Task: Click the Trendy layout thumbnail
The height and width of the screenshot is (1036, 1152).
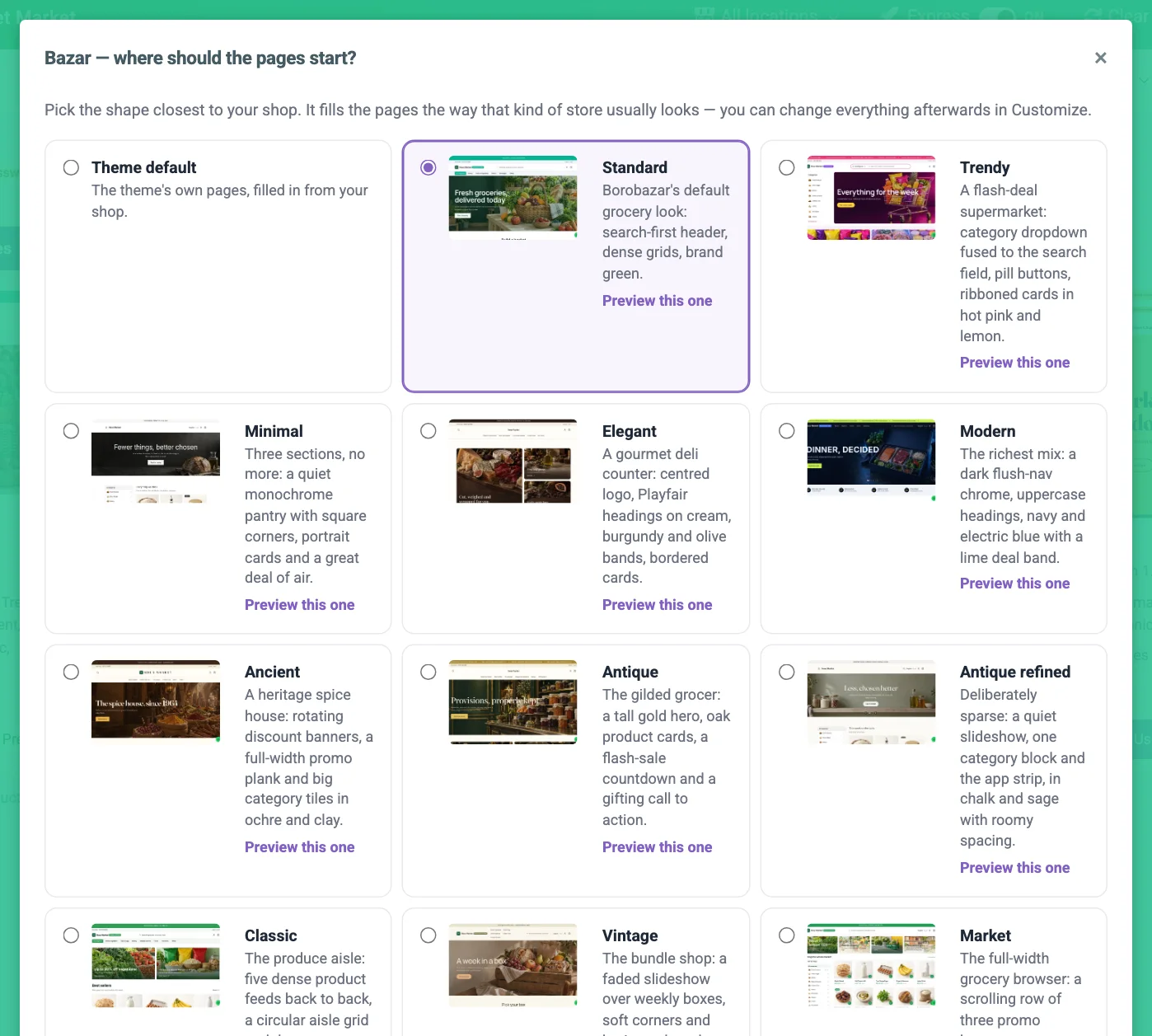Action: pos(871,198)
